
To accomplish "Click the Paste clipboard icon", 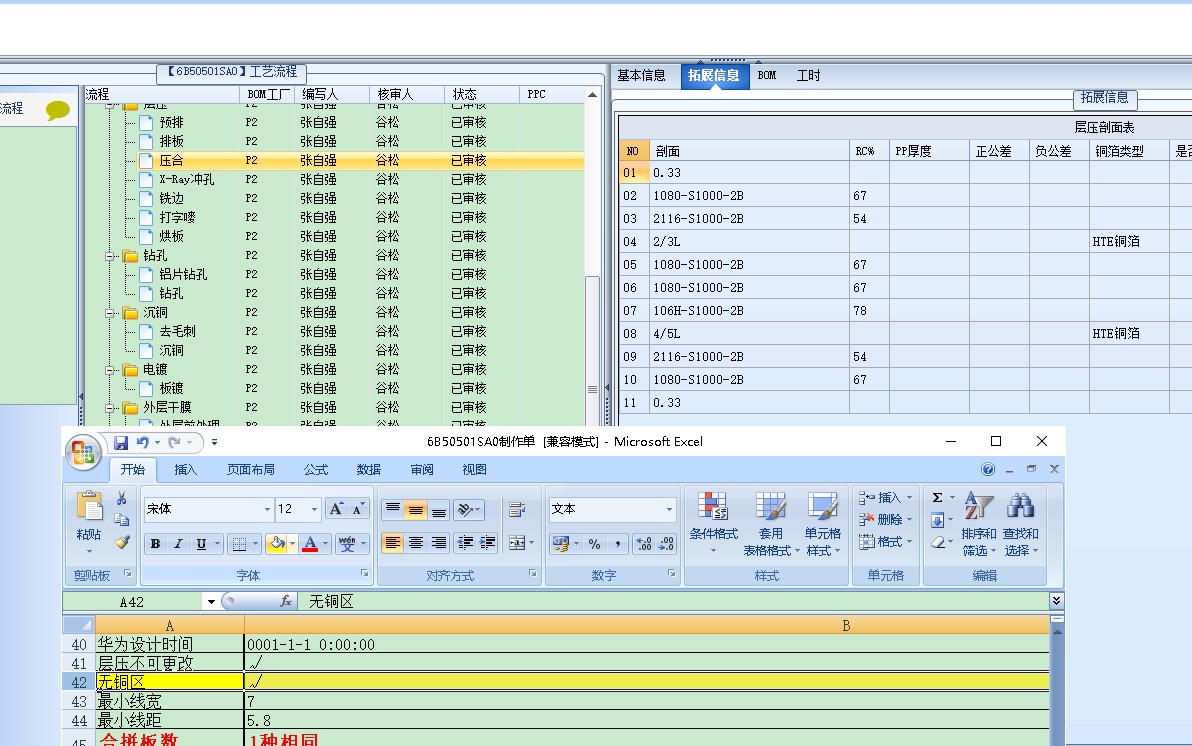I will pos(89,506).
